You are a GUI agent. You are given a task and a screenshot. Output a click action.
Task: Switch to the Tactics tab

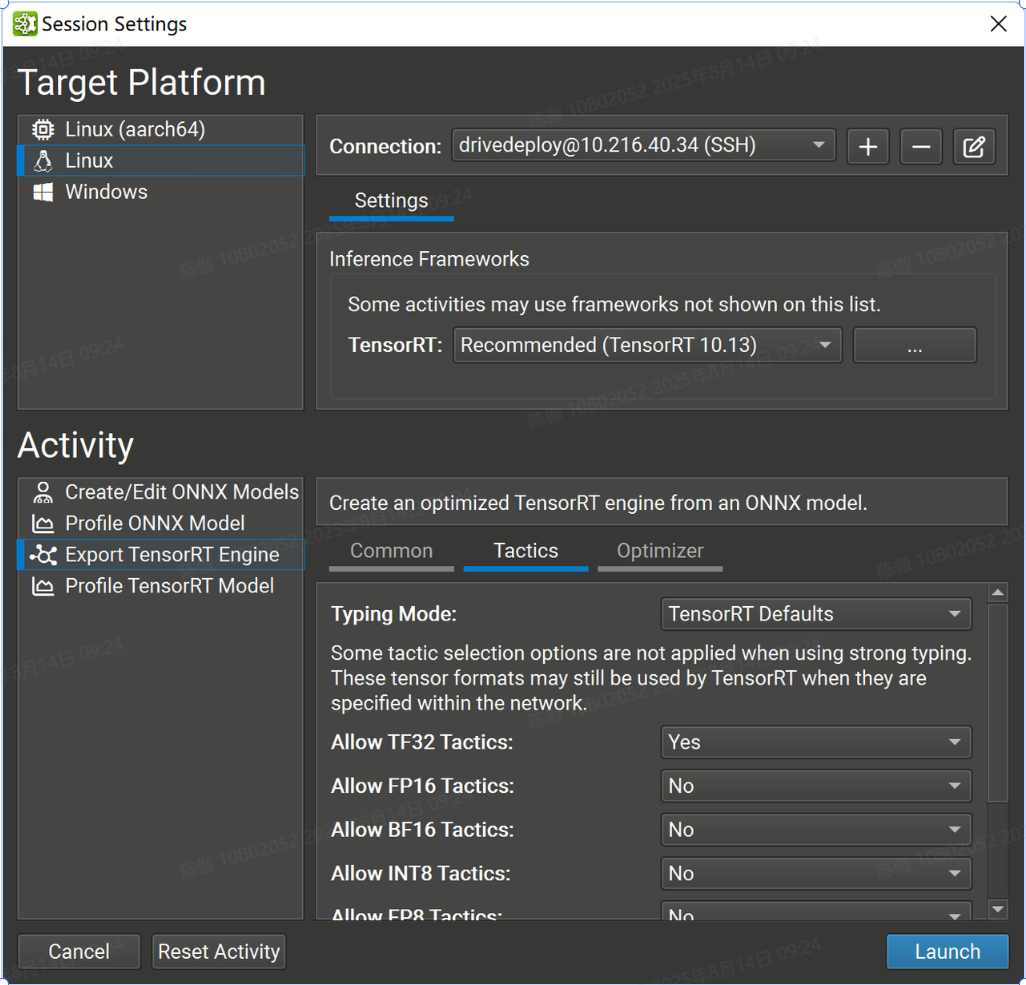tap(525, 552)
